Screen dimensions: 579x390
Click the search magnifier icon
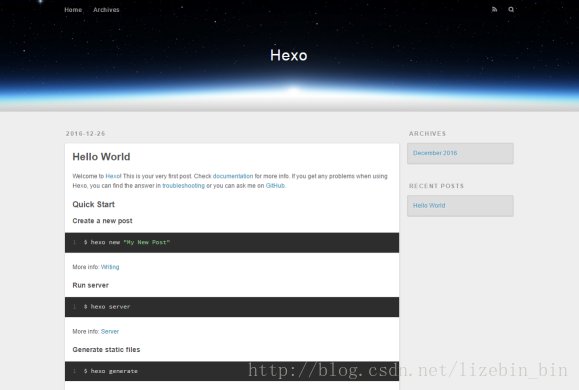tap(511, 10)
